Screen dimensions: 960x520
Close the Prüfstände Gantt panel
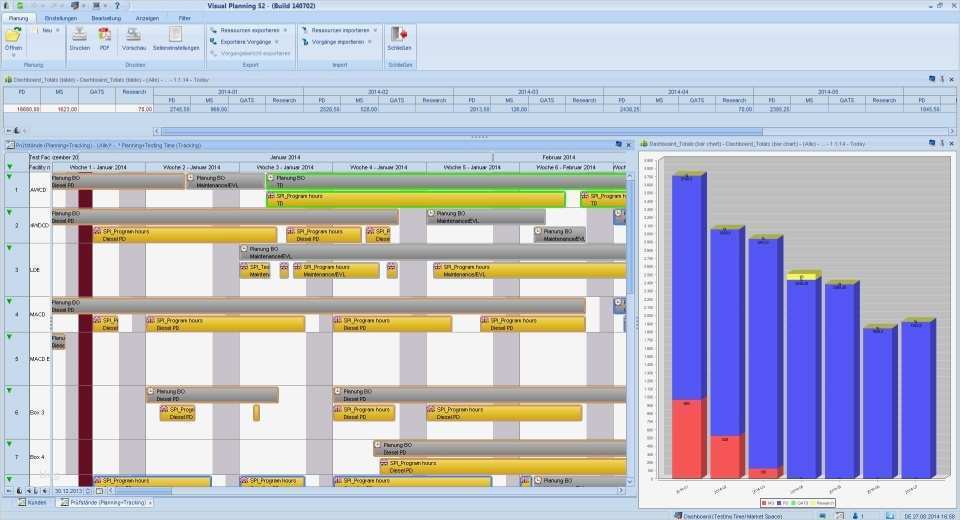coord(628,145)
